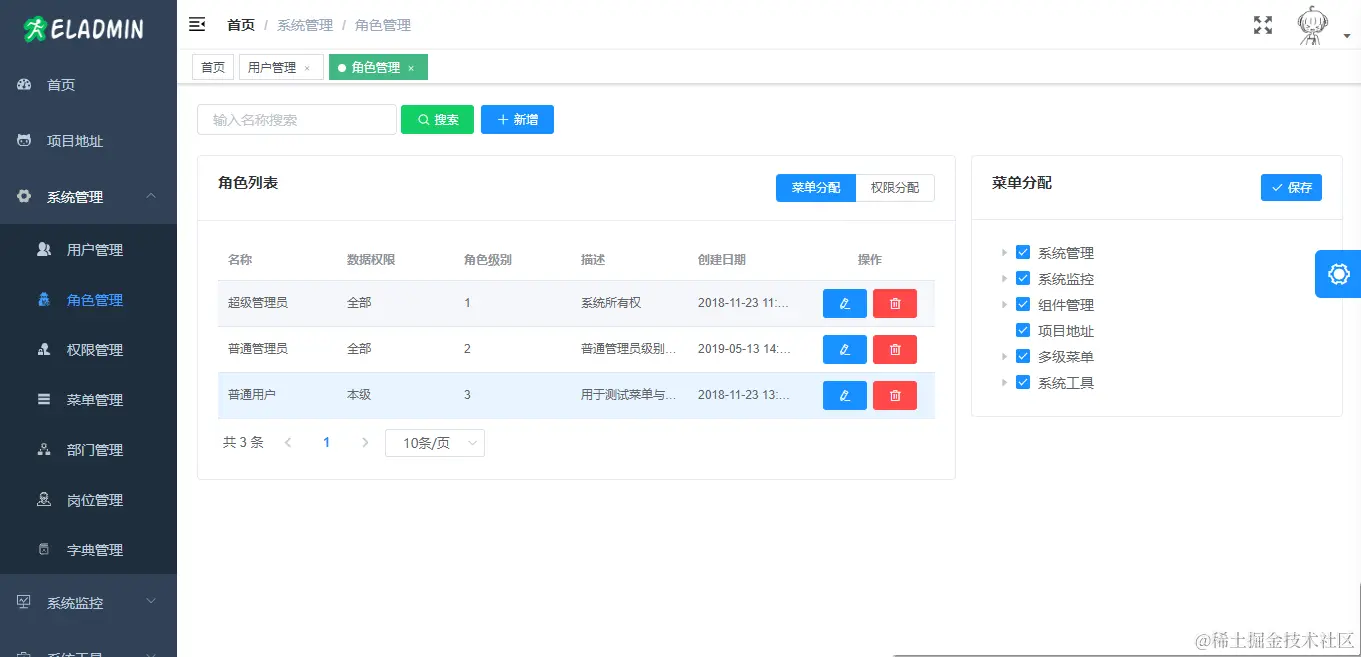Screen dimensions: 1361x657
Task: Save the menu assignment with 保存
Action: click(1291, 187)
